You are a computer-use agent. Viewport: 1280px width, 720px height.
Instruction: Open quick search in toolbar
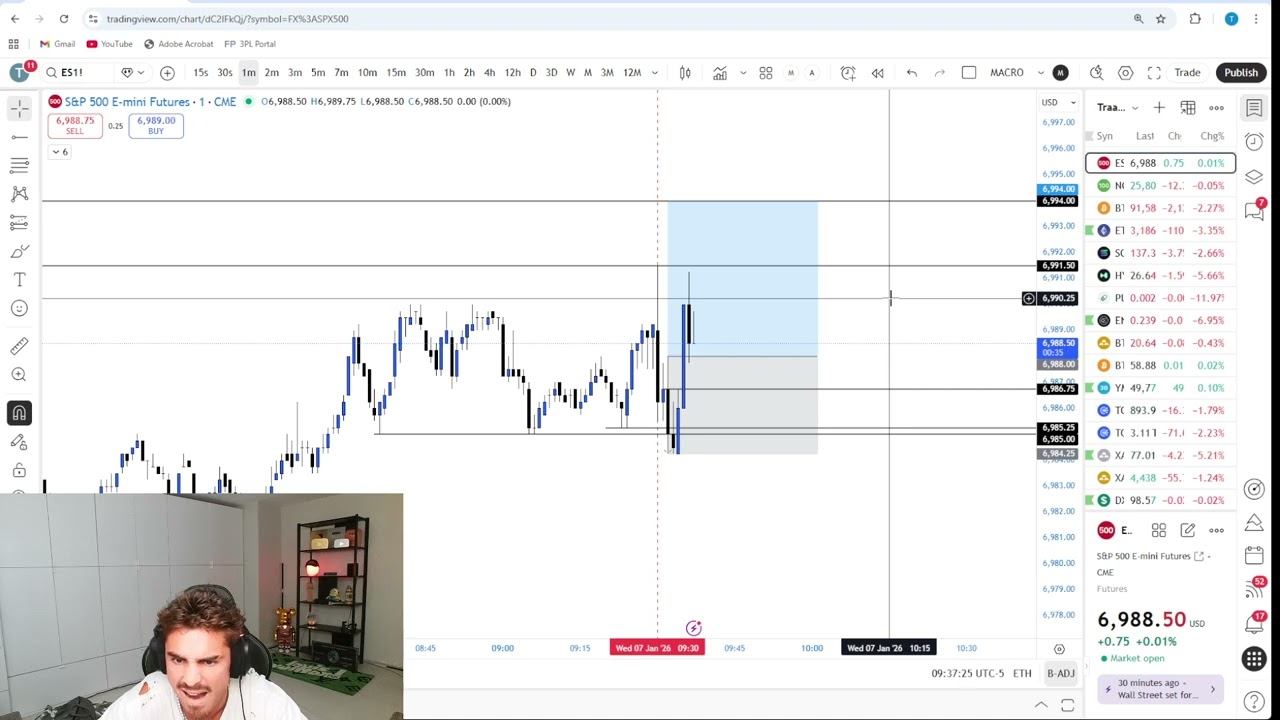point(1097,72)
